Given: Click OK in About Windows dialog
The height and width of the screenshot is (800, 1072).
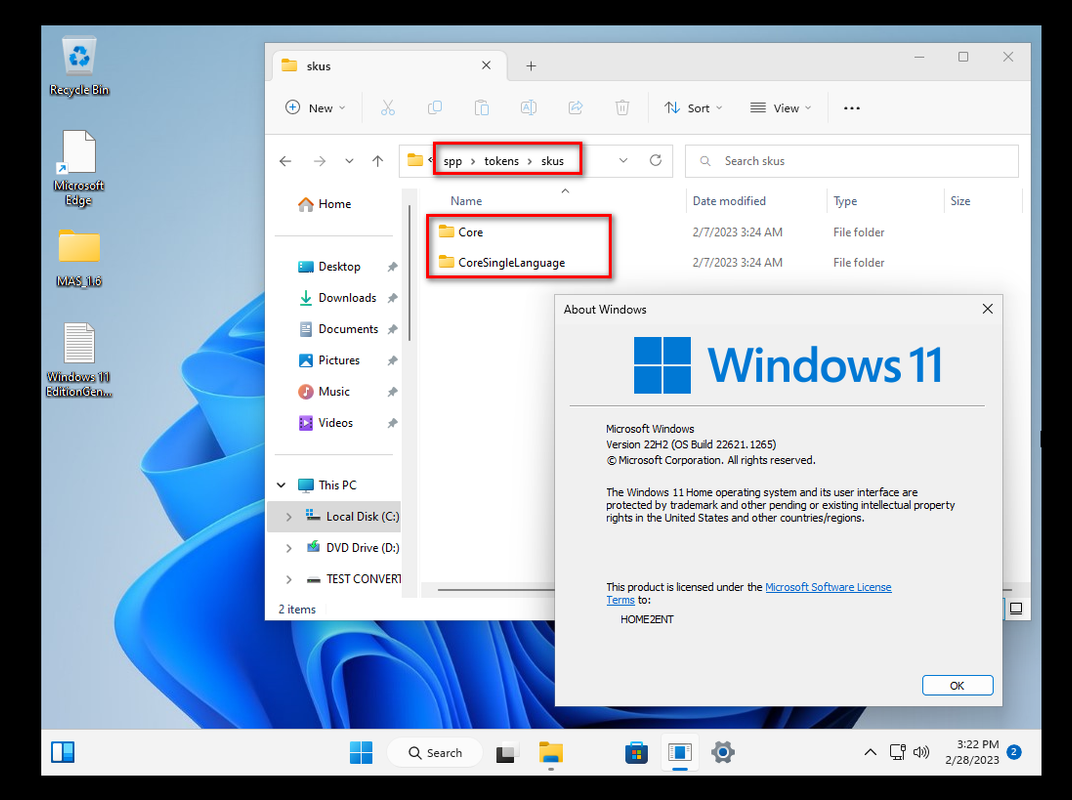Looking at the screenshot, I should pyautogui.click(x=957, y=685).
